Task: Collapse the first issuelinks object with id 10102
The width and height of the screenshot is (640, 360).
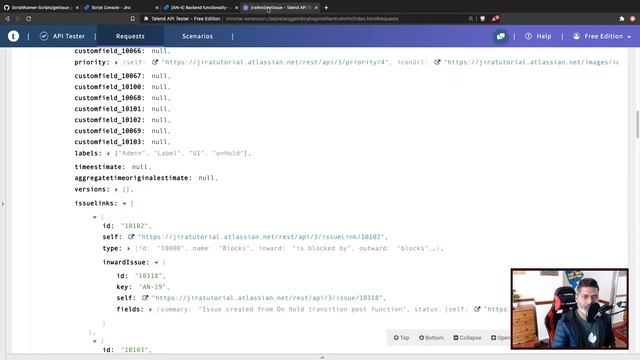Action: pos(95,217)
